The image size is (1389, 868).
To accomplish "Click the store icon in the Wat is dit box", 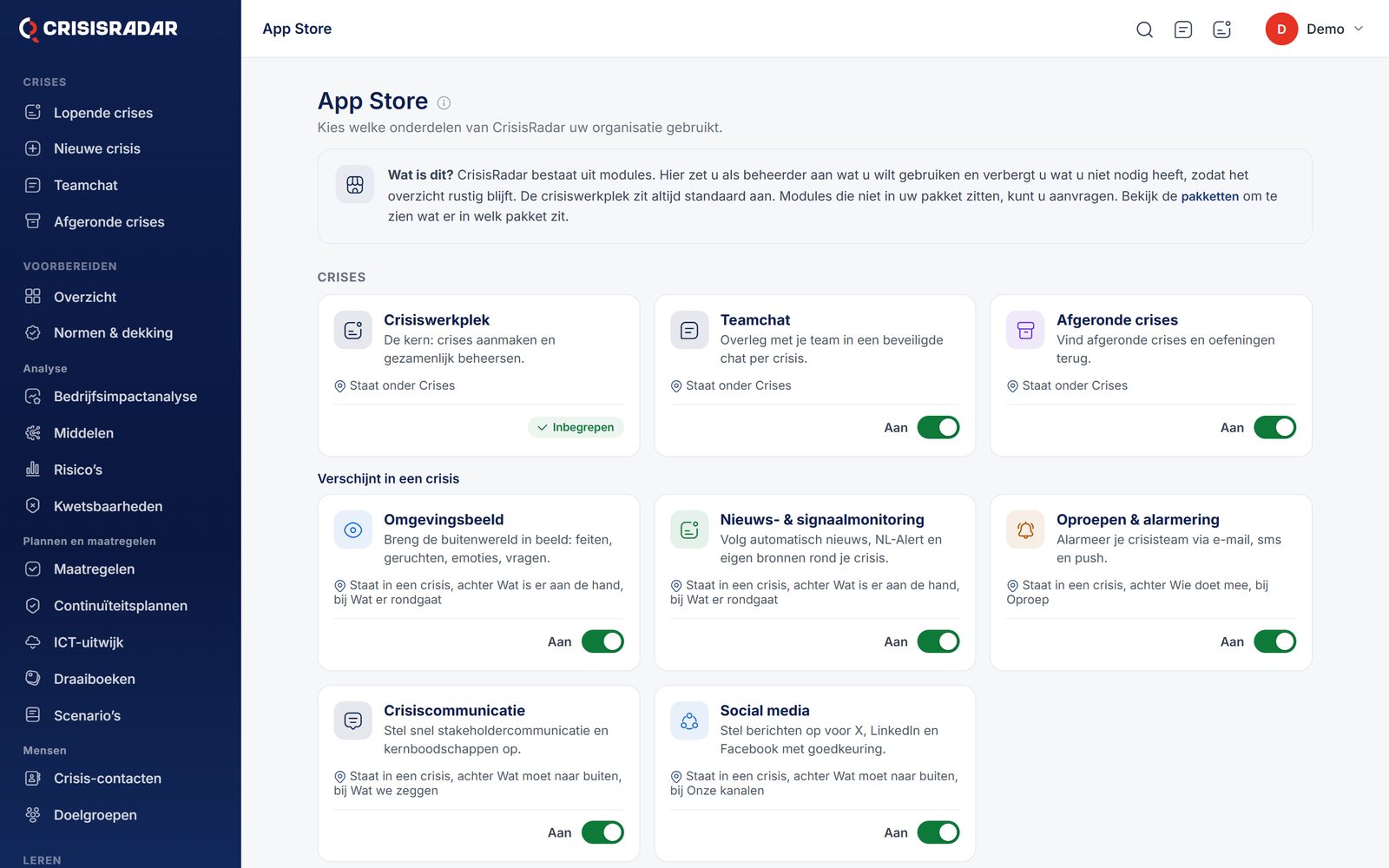I will 355,185.
